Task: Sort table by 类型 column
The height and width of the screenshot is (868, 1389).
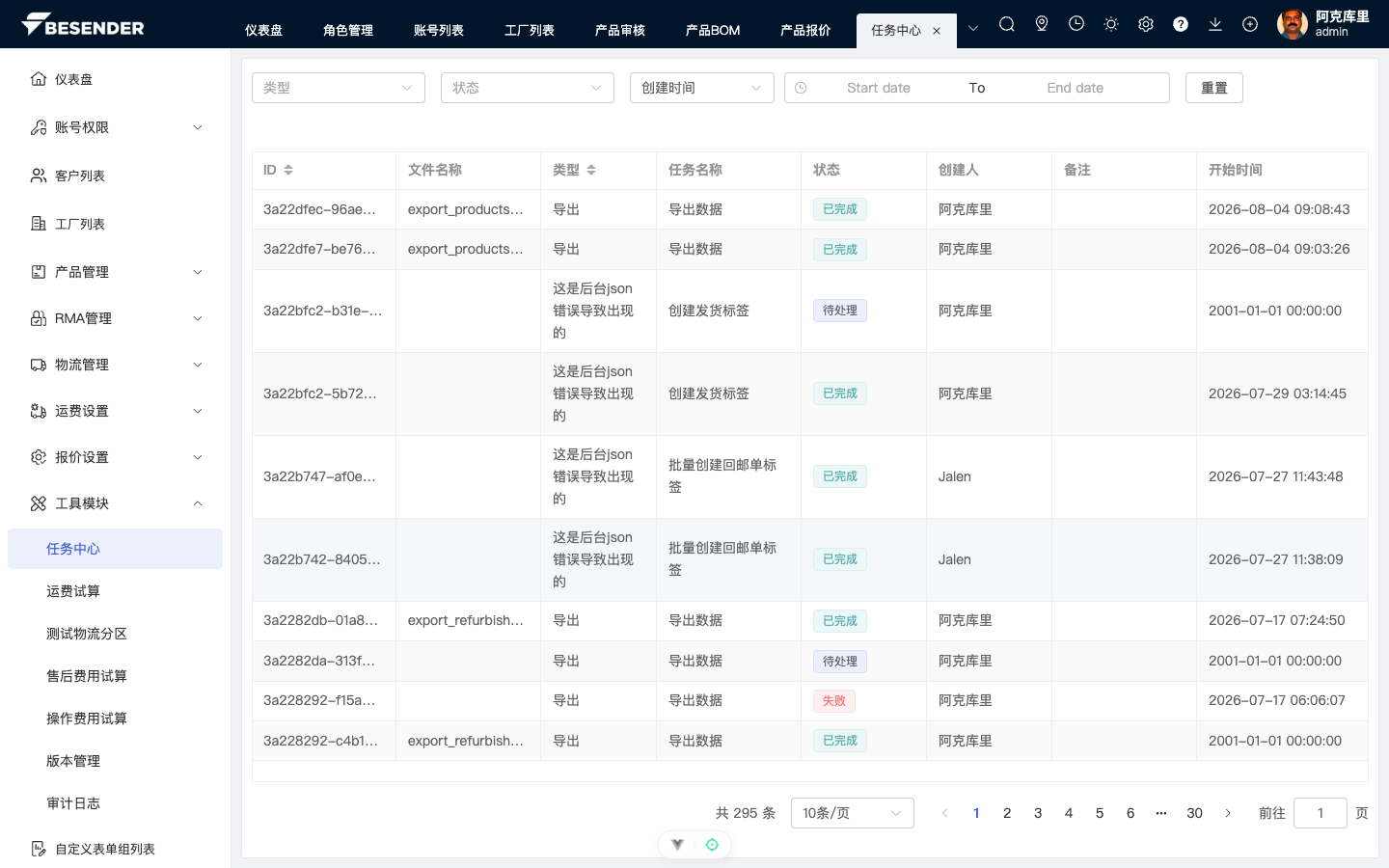Action: [591, 170]
